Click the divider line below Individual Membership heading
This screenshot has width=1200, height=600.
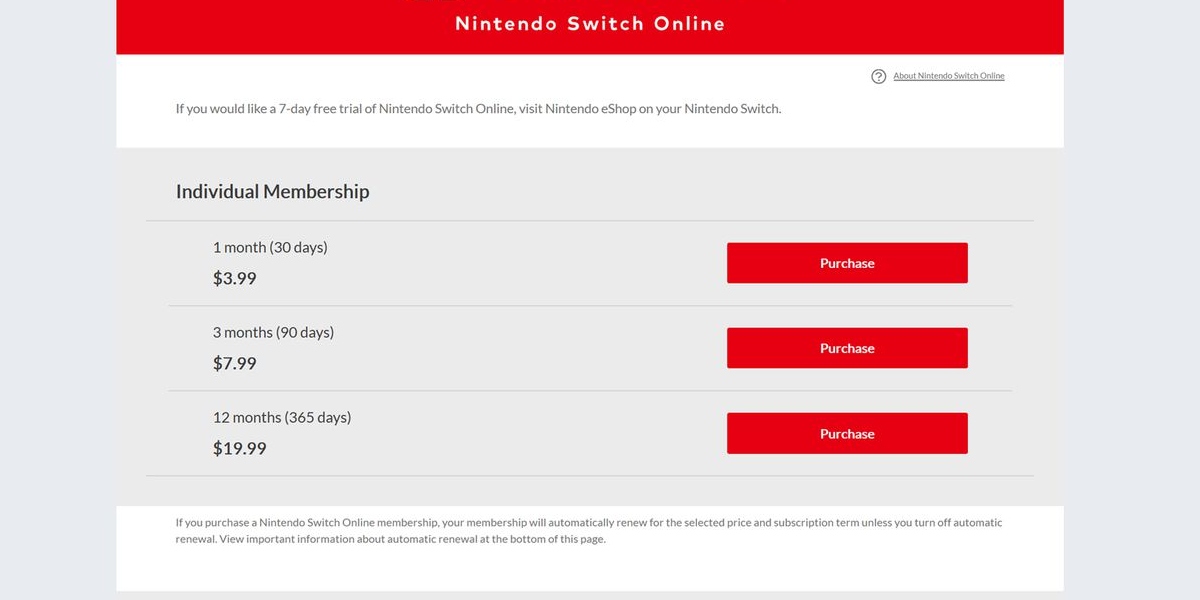pos(589,221)
